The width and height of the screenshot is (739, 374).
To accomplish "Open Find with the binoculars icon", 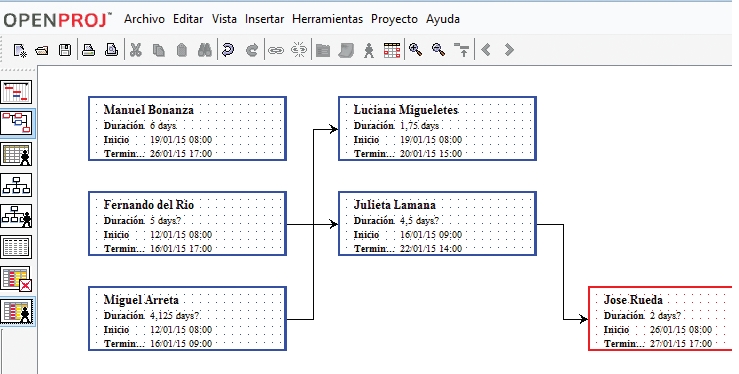I will [205, 50].
